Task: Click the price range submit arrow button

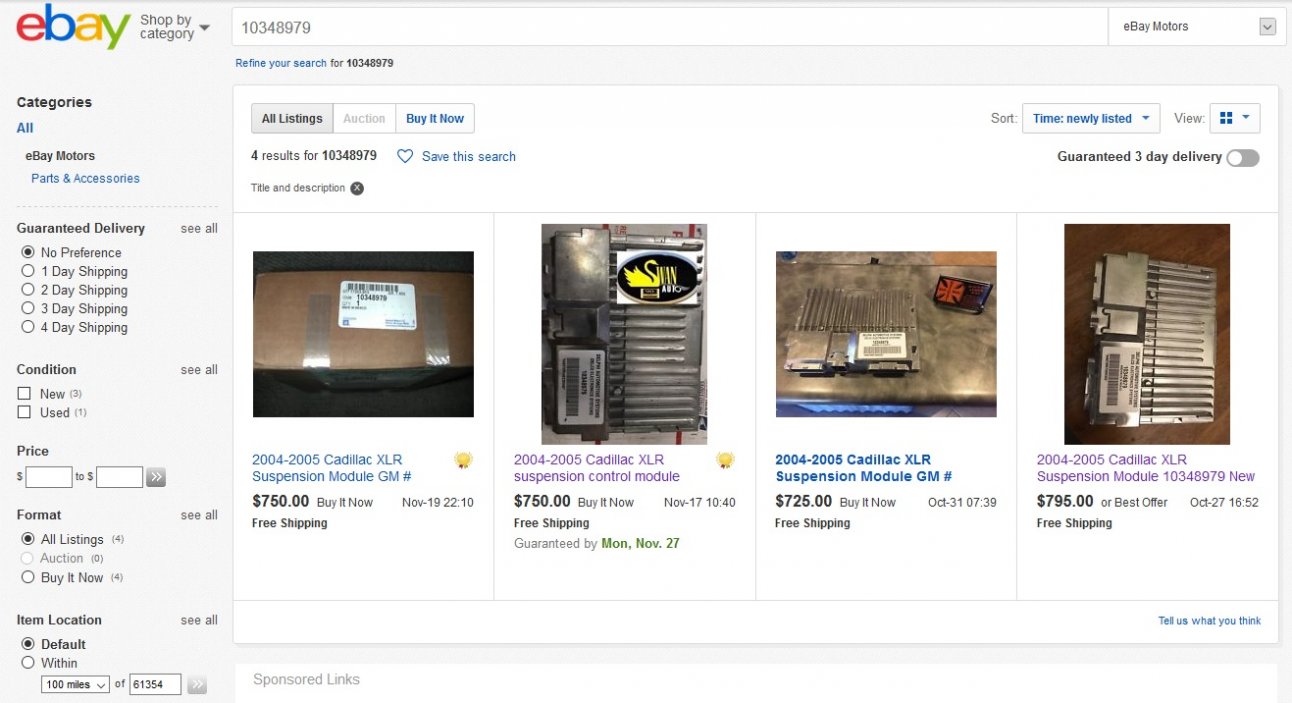Action: click(x=156, y=478)
